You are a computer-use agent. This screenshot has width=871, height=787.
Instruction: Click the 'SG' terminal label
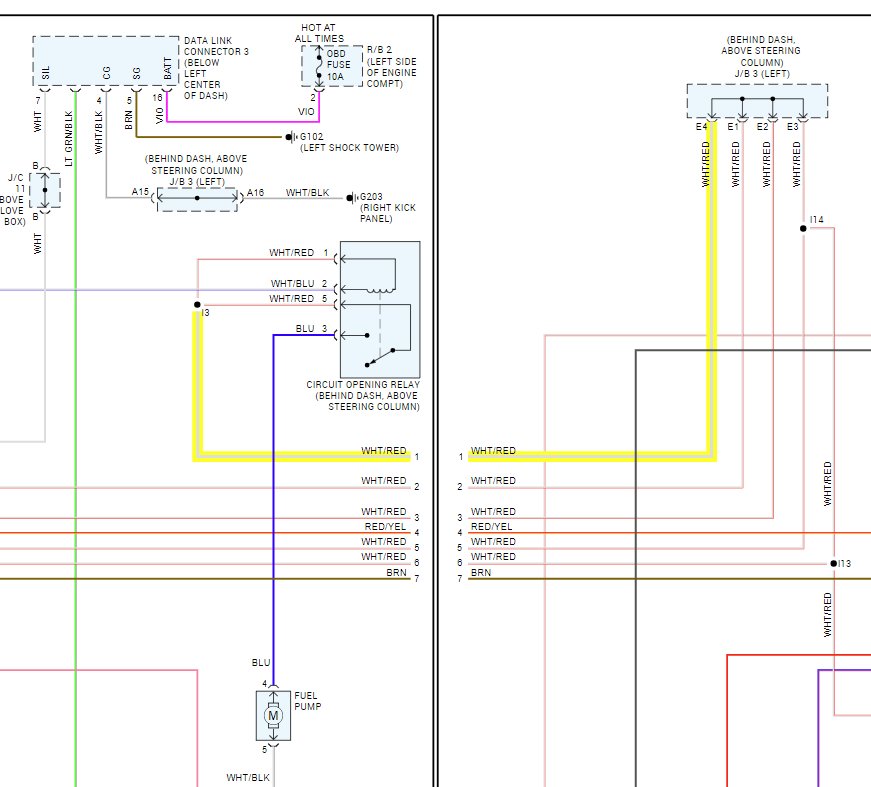point(137,73)
